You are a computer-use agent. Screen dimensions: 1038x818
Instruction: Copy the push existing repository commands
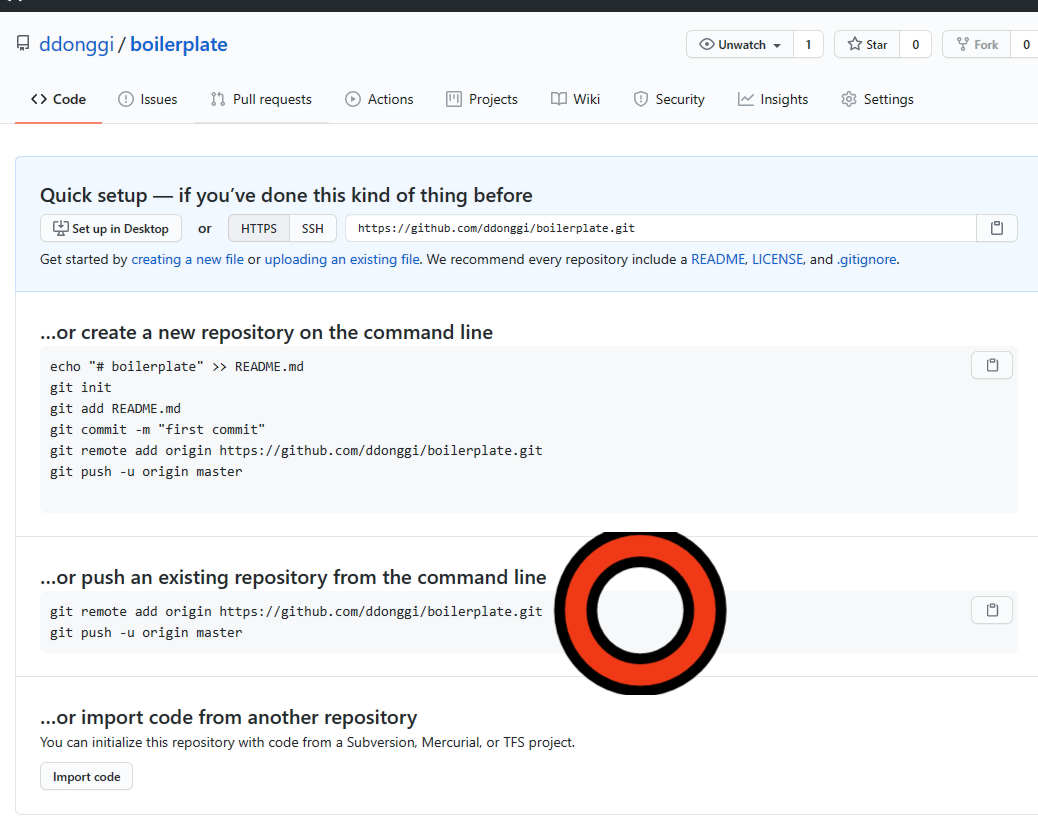point(992,610)
